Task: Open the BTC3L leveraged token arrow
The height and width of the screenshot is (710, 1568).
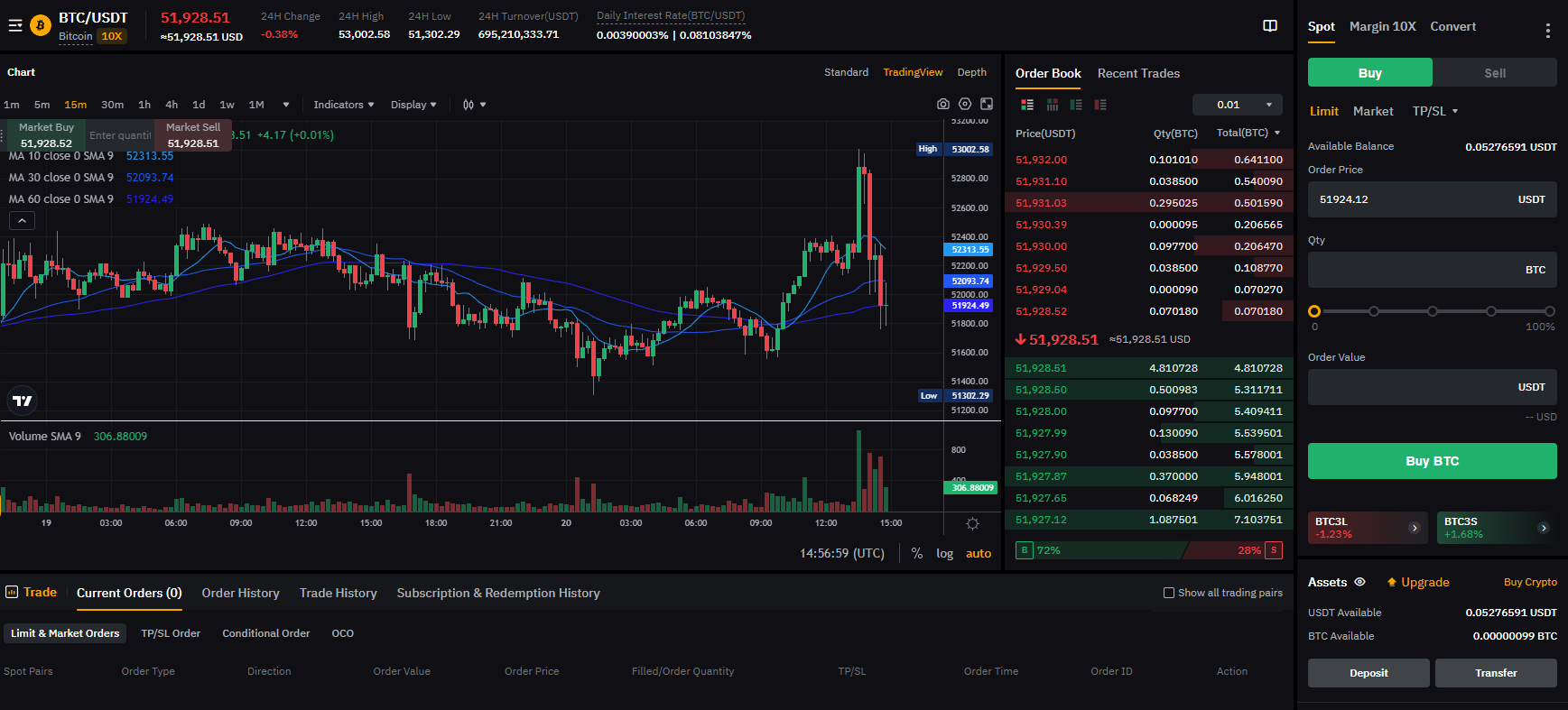Action: click(1415, 528)
